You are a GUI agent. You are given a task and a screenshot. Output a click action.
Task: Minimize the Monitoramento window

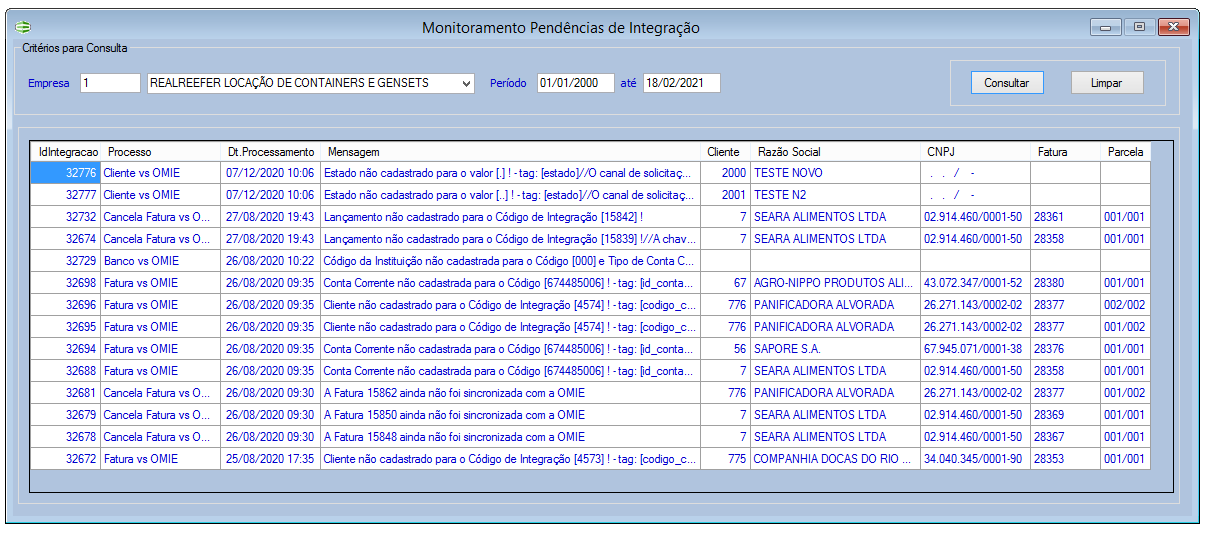tap(1106, 27)
